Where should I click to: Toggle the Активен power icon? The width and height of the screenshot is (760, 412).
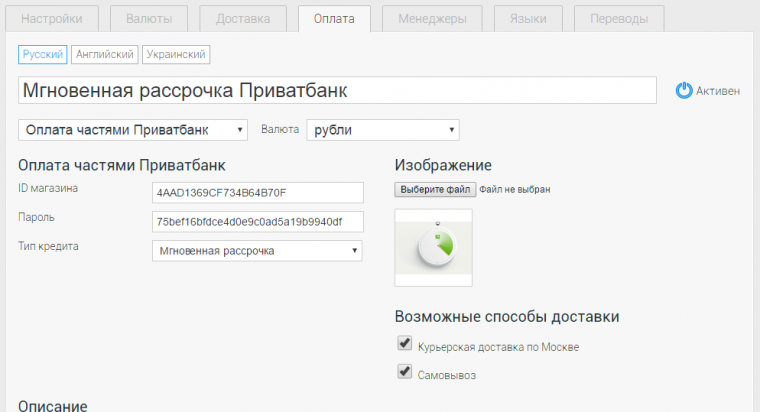click(684, 90)
